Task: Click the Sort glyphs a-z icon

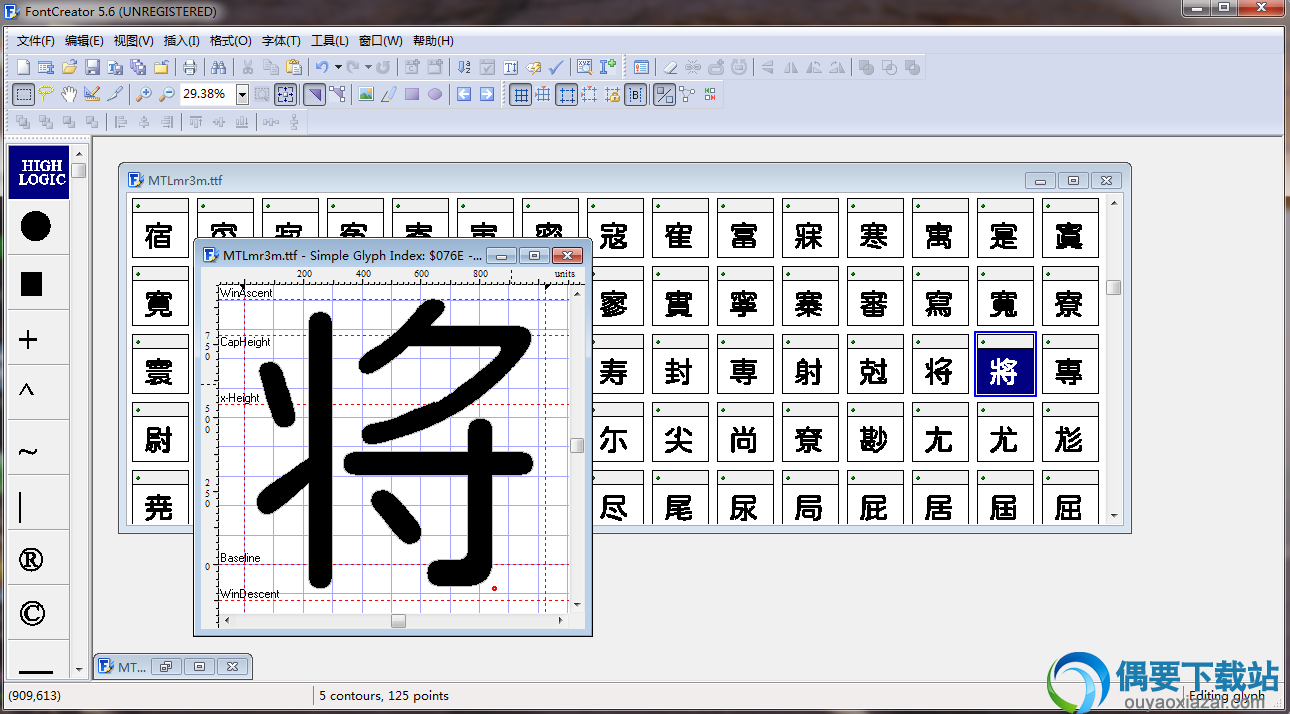Action: click(463, 67)
